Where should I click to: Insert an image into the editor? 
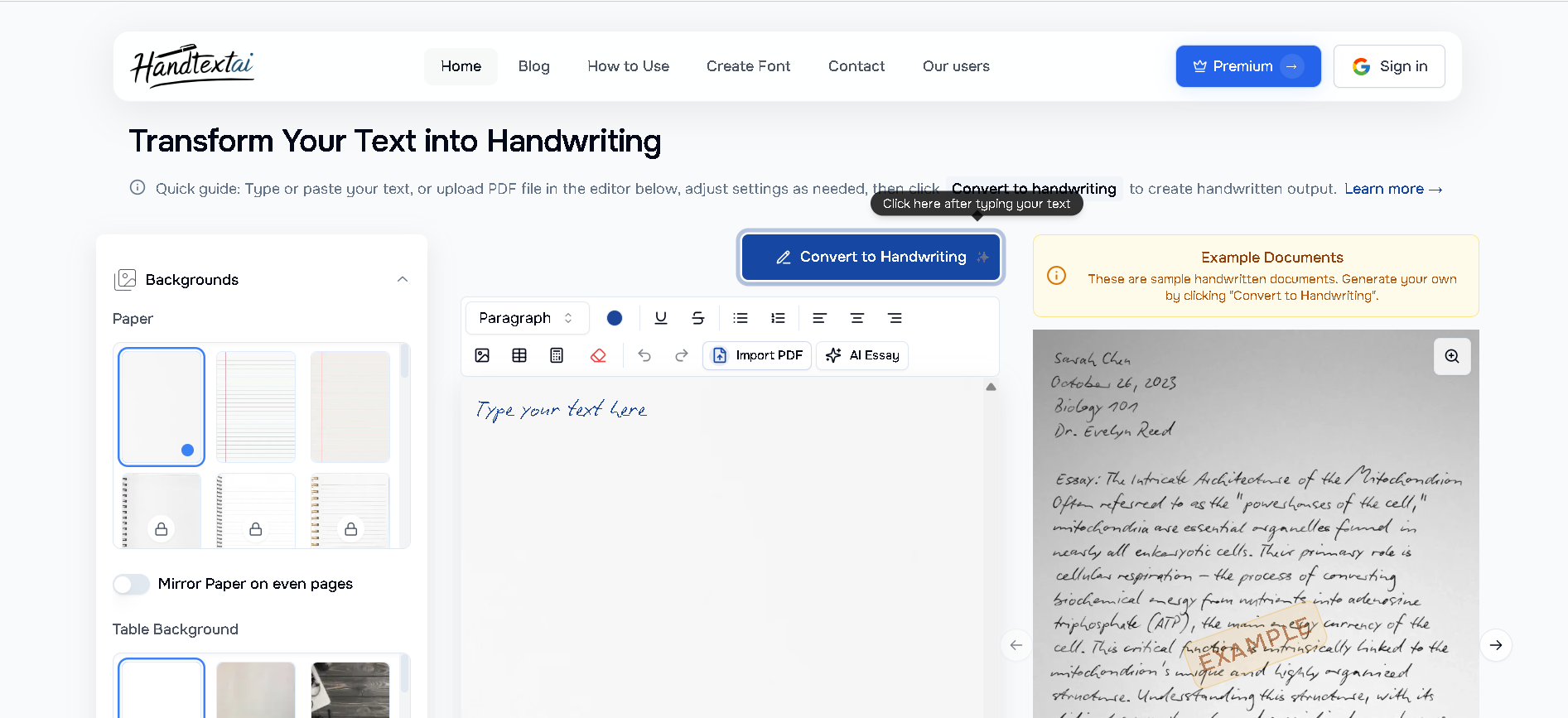[482, 355]
